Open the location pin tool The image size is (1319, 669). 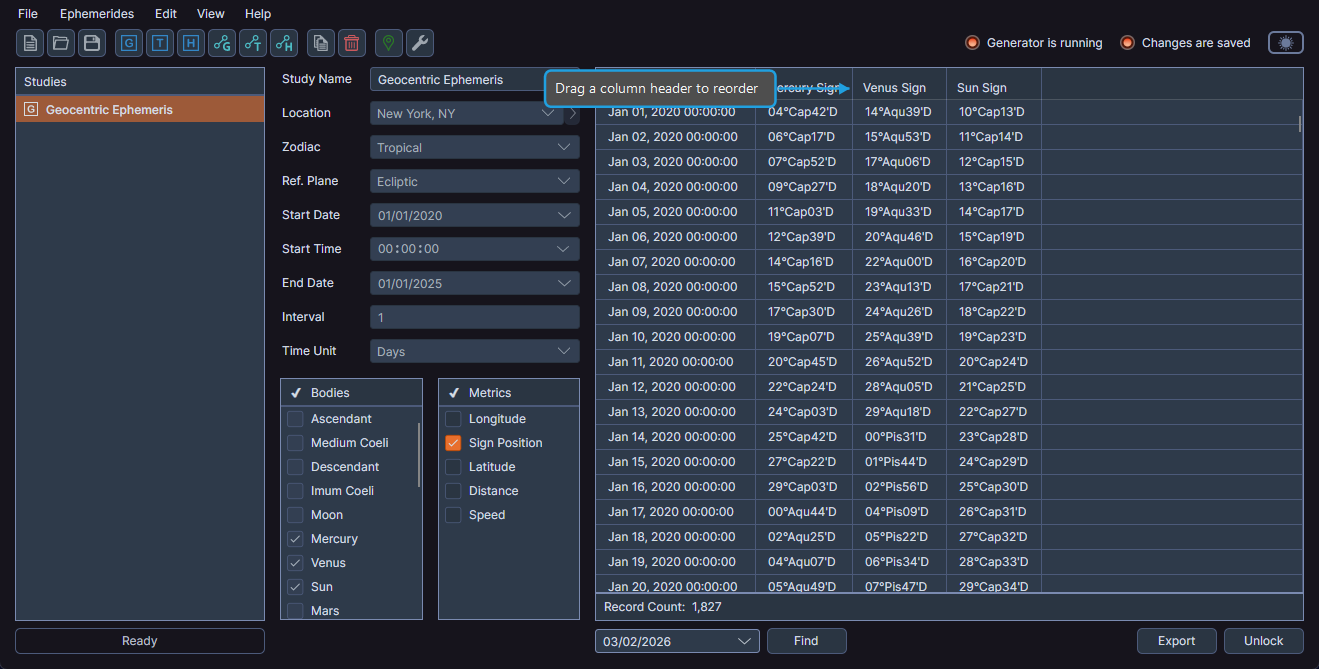click(388, 43)
